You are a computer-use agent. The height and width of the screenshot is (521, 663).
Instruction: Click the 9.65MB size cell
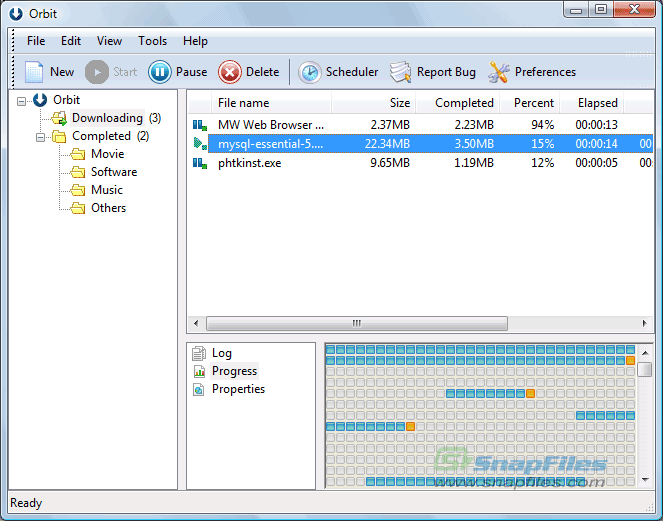tap(390, 163)
